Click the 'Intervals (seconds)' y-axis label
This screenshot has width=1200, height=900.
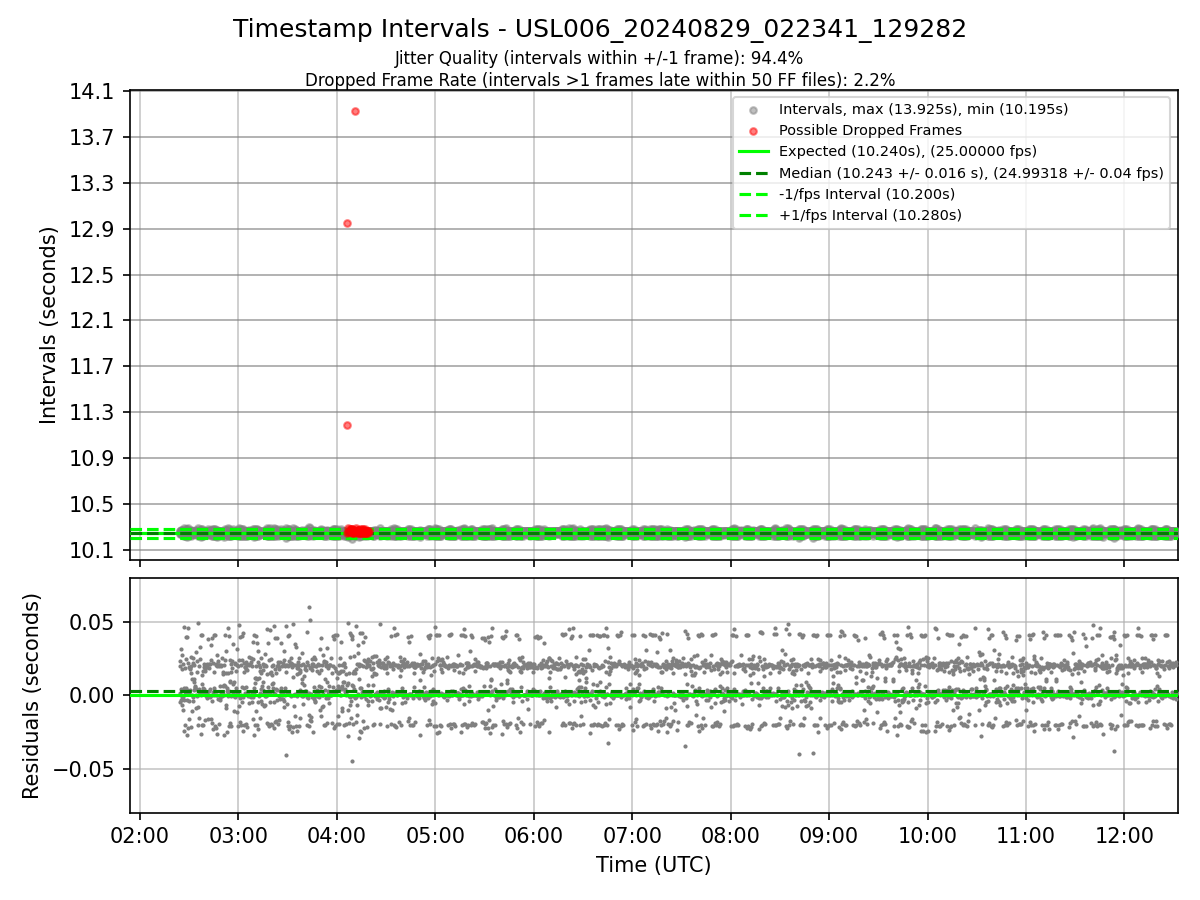point(48,325)
